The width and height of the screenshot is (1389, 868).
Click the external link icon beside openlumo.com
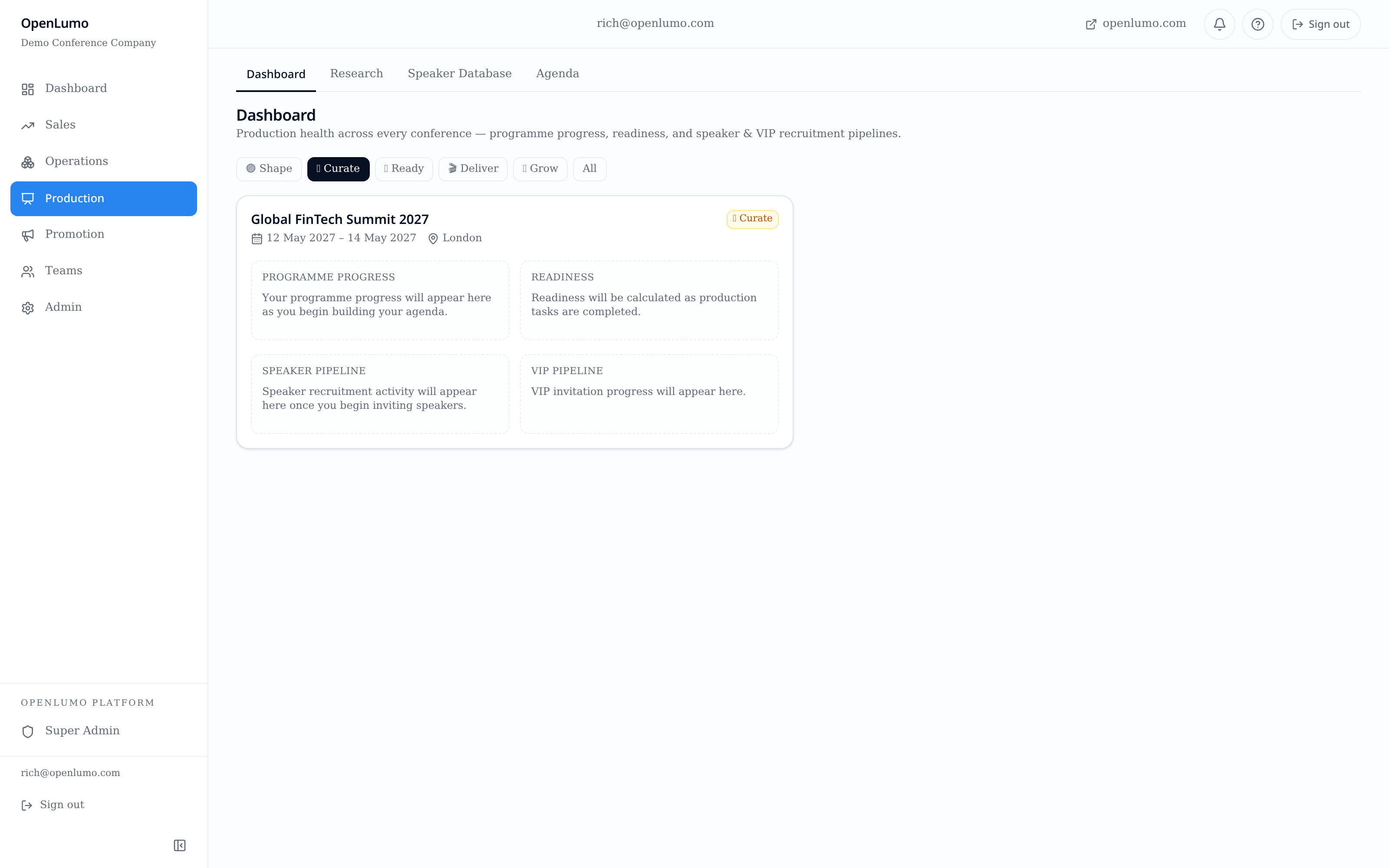(1090, 24)
